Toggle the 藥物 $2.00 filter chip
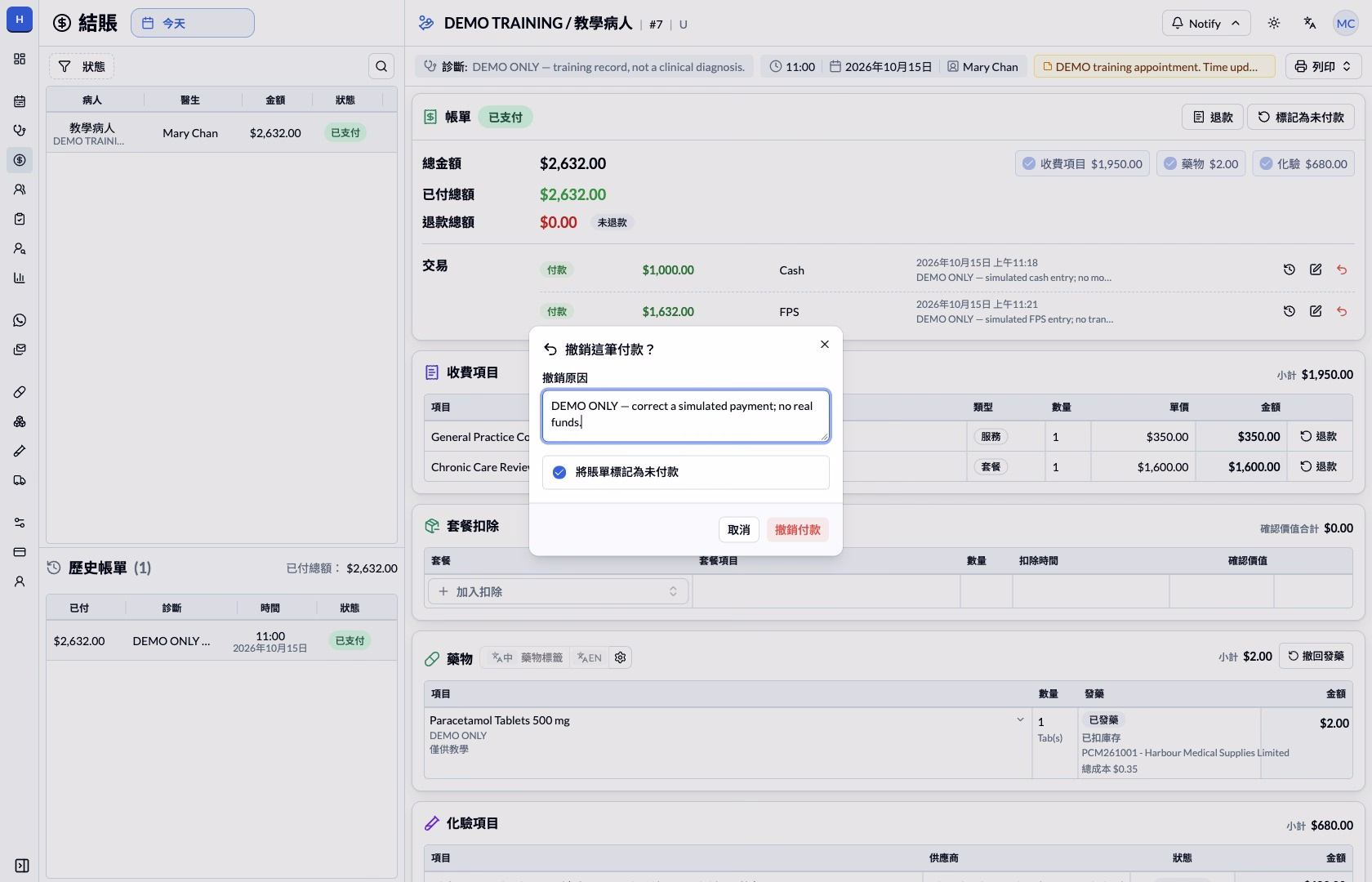This screenshot has width=1372, height=882. pos(1200,163)
